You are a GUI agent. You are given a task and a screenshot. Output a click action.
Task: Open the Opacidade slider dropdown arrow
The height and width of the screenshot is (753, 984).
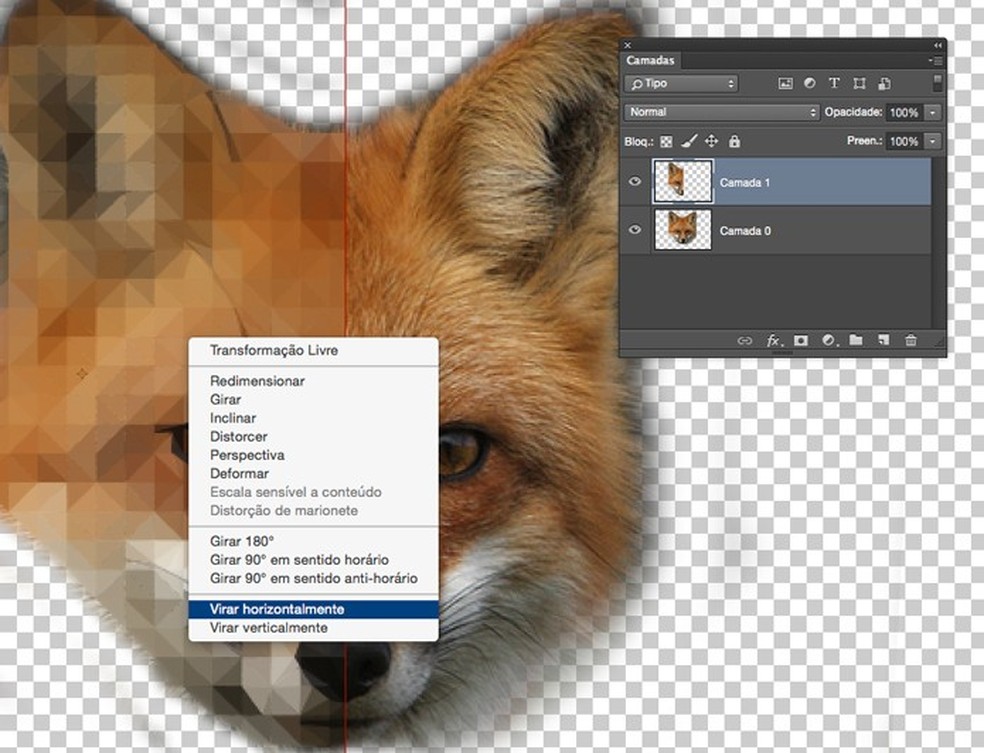click(933, 113)
